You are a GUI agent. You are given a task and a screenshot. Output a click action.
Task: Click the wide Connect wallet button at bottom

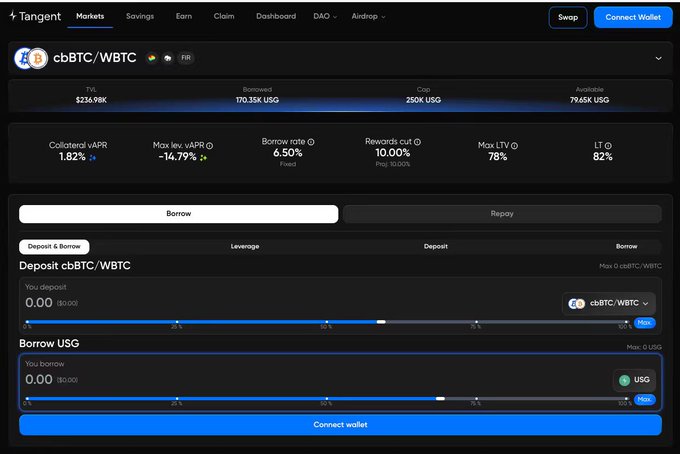pyautogui.click(x=340, y=425)
